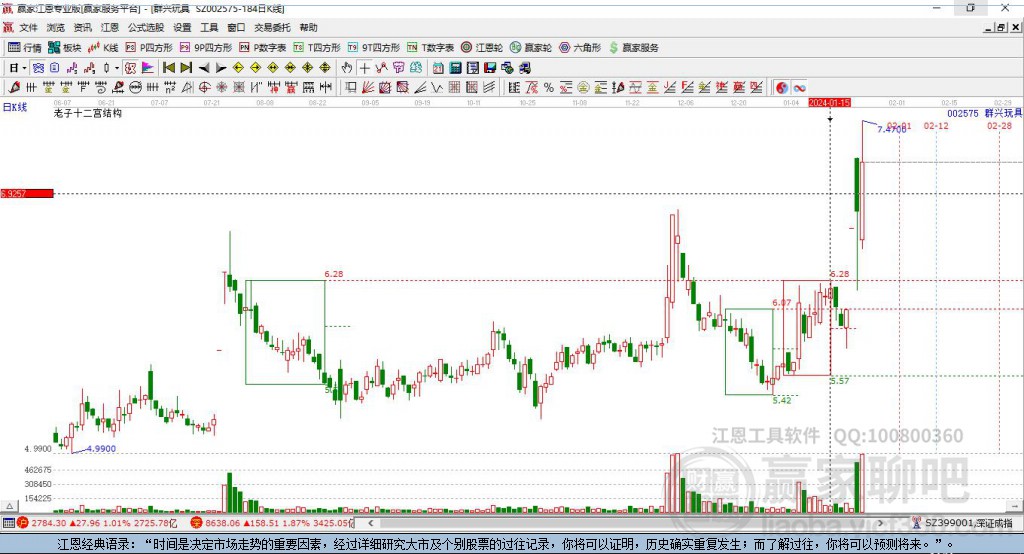
Task: Step chart right with black arrow
Action: tap(221, 68)
